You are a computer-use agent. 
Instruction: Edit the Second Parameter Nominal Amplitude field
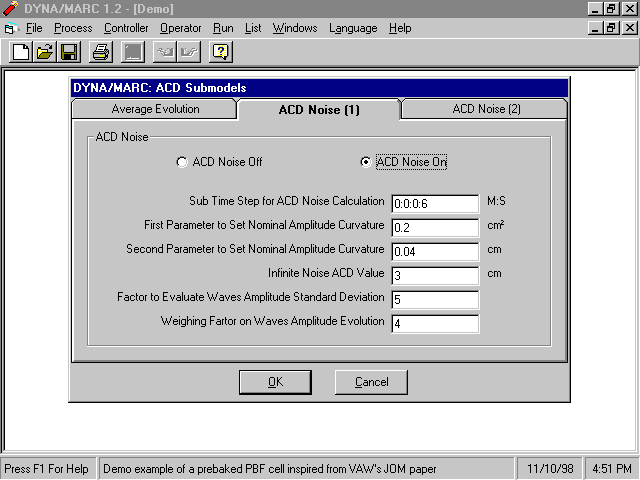point(435,252)
